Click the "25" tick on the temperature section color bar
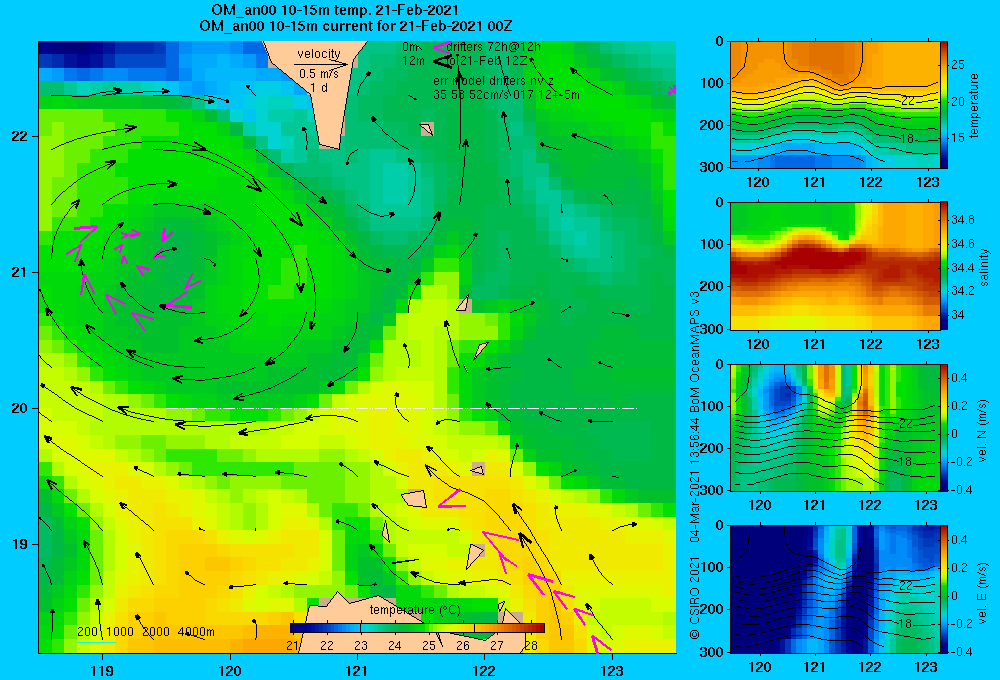The width and height of the screenshot is (1000, 680). (958, 65)
